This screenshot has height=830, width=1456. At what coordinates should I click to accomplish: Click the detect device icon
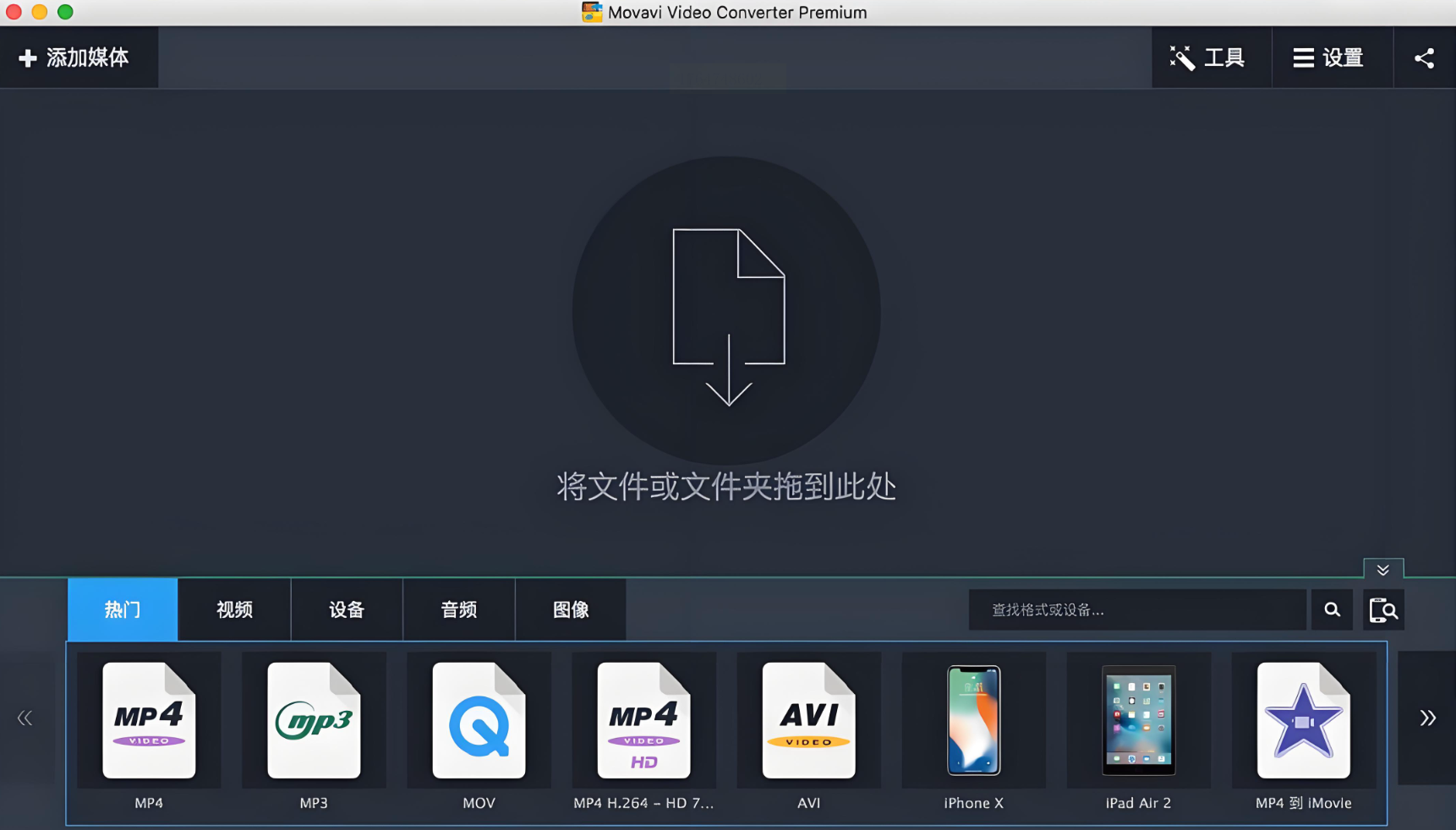1383,609
